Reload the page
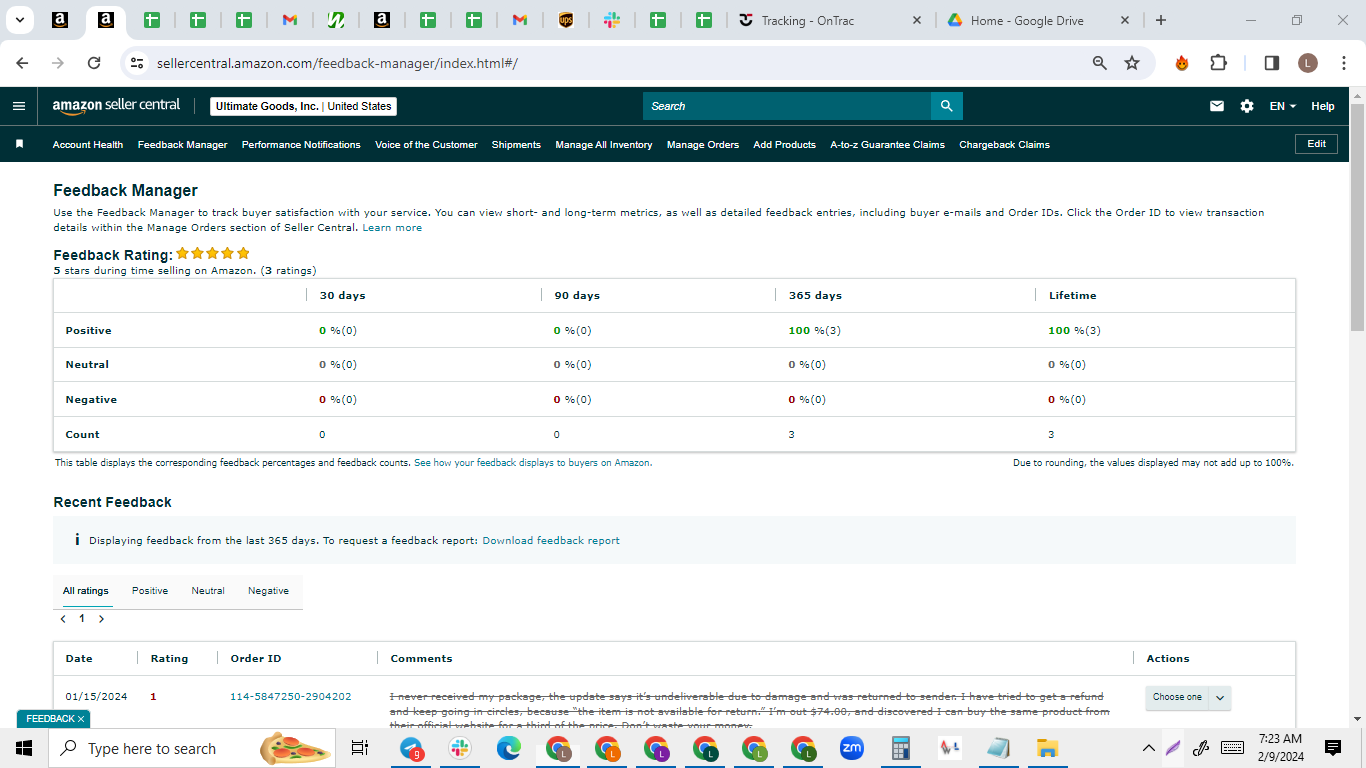 tap(94, 63)
